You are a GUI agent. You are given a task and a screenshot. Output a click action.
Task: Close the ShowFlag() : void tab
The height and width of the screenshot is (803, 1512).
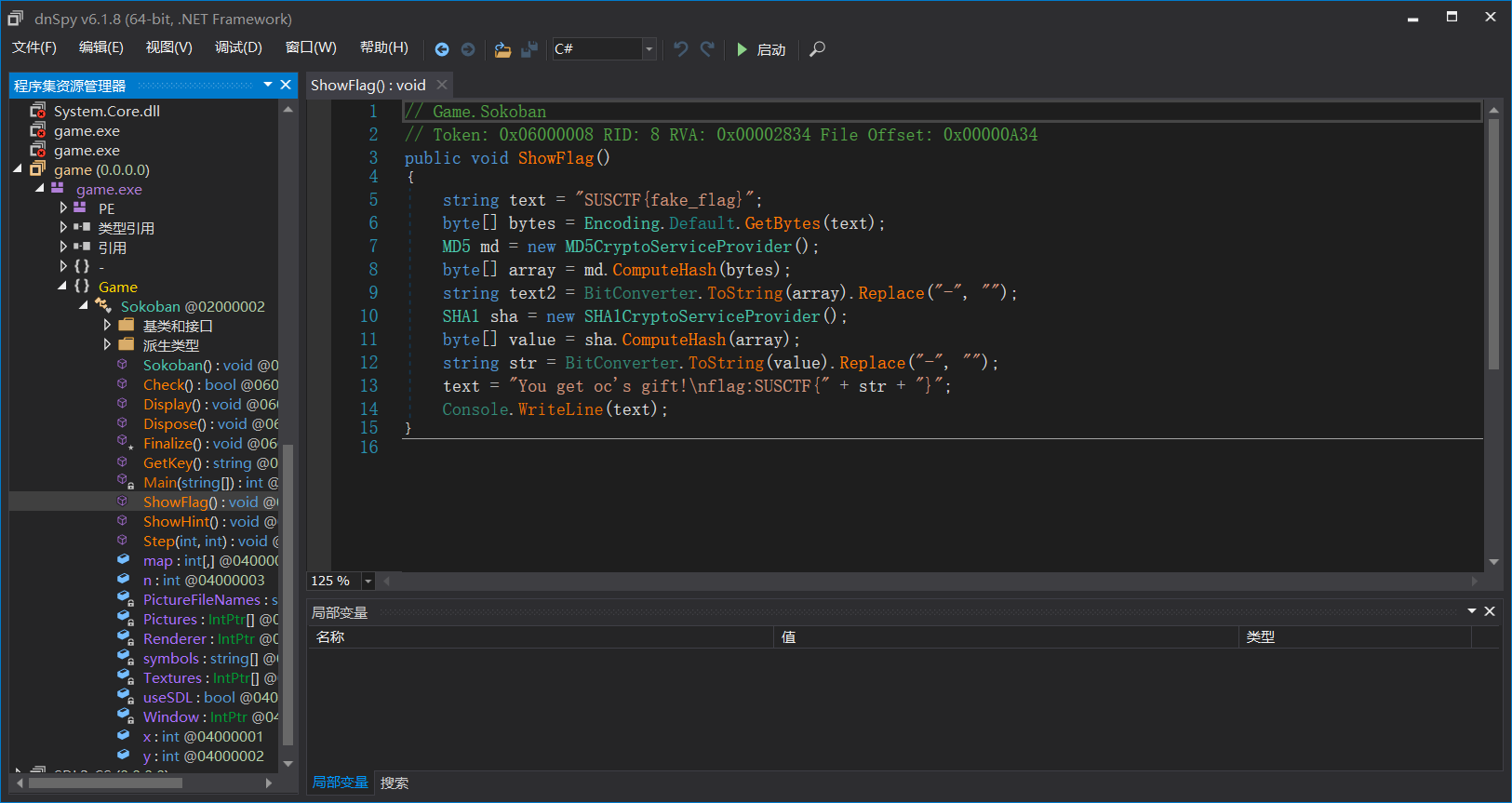pyautogui.click(x=442, y=85)
